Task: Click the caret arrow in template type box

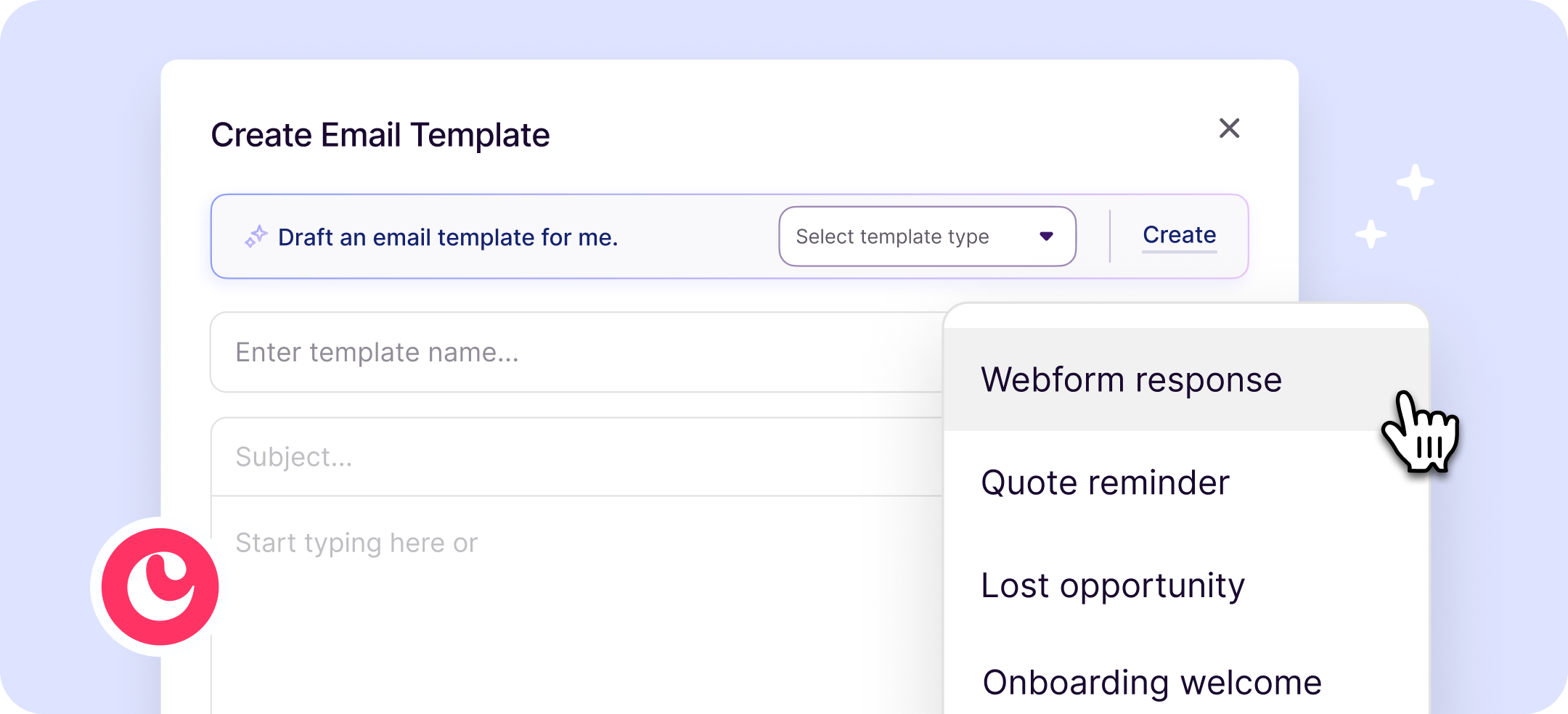Action: pyautogui.click(x=1046, y=237)
